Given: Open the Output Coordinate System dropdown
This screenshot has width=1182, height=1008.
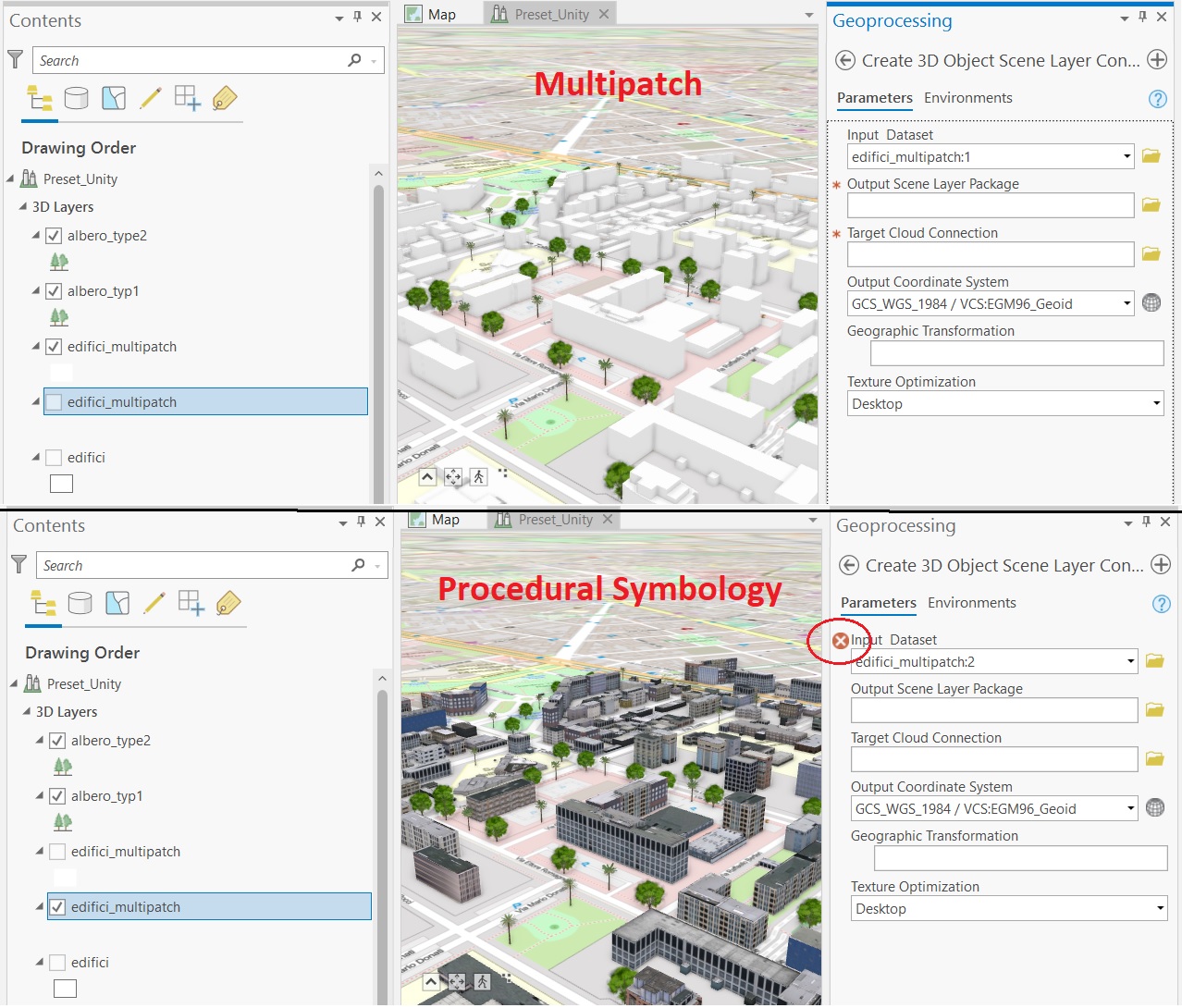Looking at the screenshot, I should click(1127, 302).
